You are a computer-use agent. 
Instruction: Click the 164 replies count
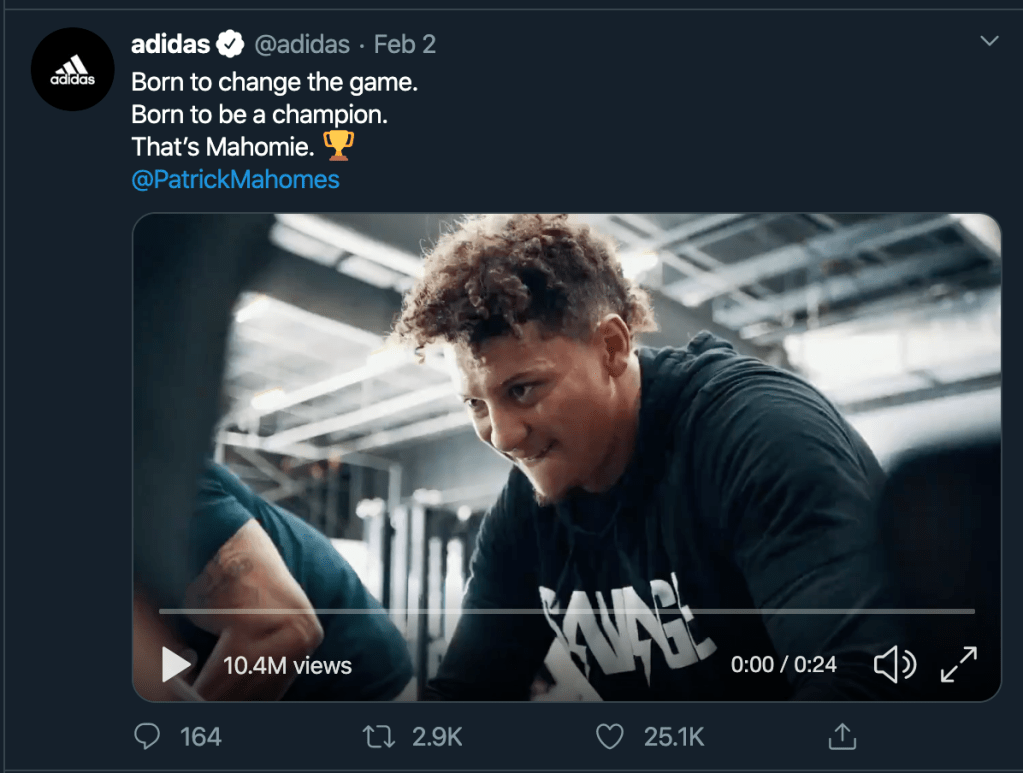(x=200, y=737)
